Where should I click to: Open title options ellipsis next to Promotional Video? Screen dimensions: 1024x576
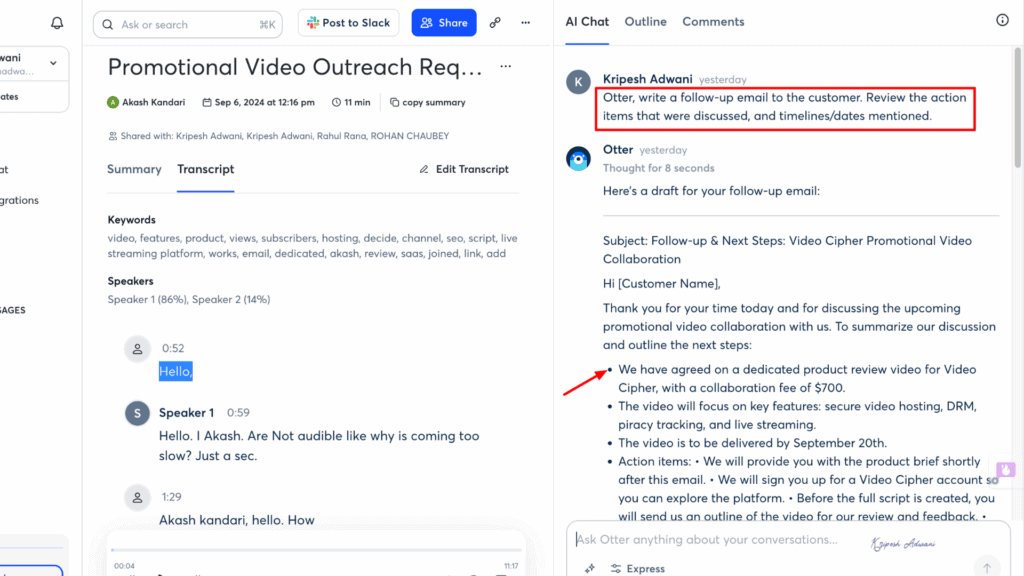[x=505, y=66]
